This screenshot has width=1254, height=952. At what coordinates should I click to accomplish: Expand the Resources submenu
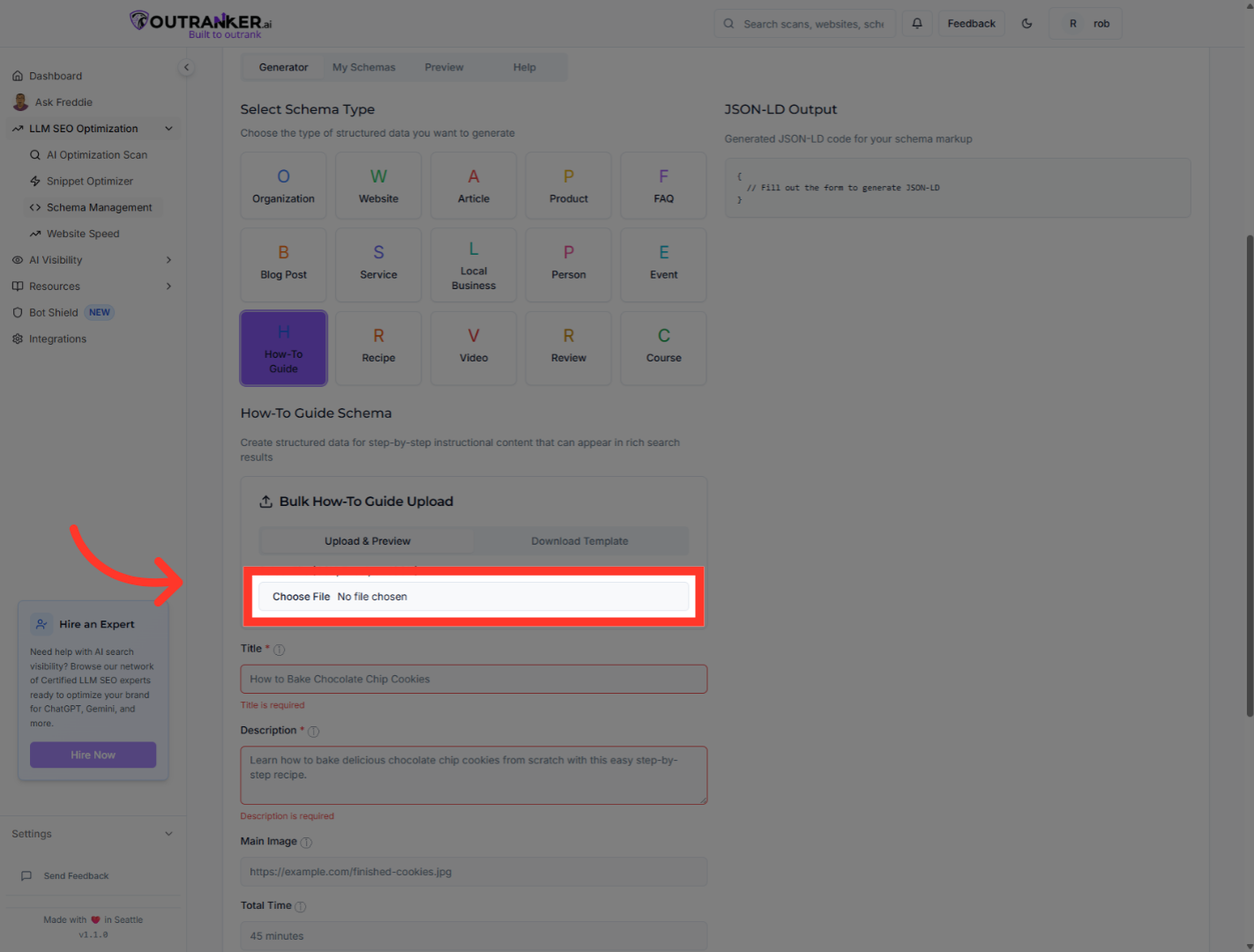(x=168, y=286)
